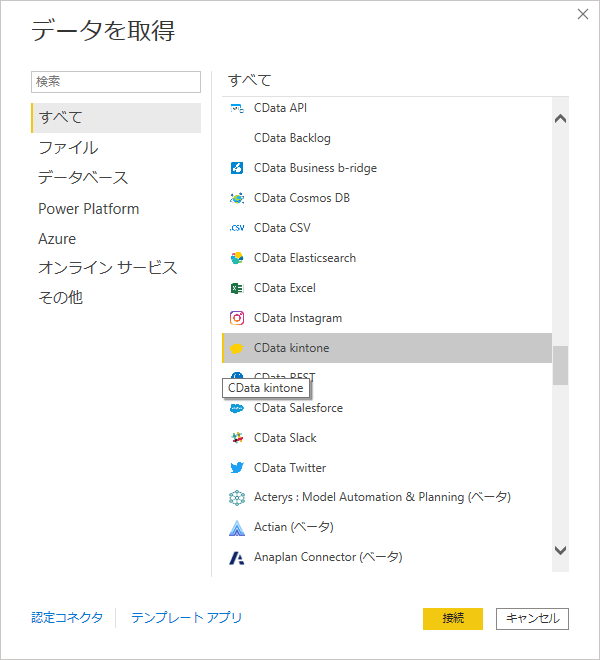Image resolution: width=600 pixels, height=660 pixels.
Task: Select the Azure category
Action: point(57,239)
